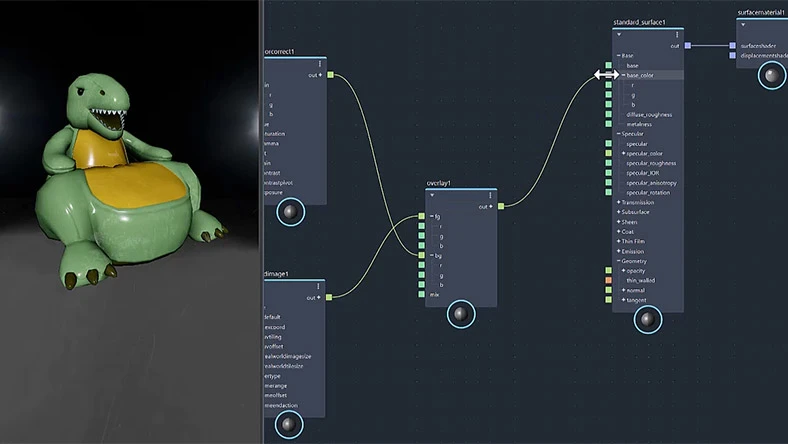Click the image1 node preview sphere
The image size is (788, 444).
point(289,424)
